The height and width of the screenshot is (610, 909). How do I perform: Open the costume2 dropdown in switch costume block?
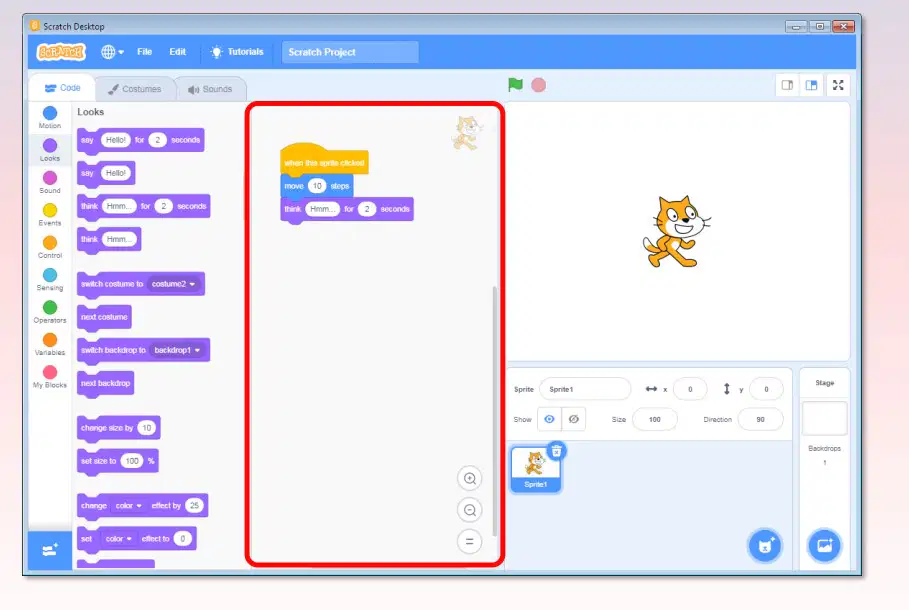pyautogui.click(x=173, y=284)
